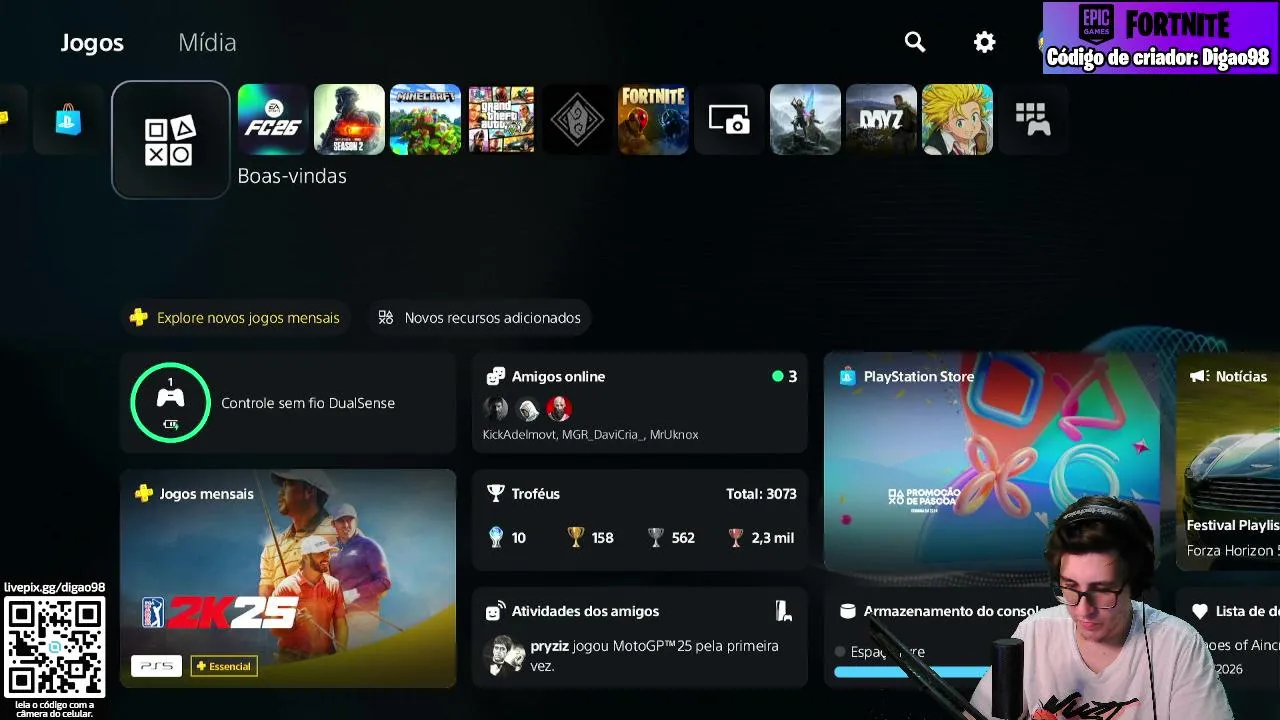This screenshot has width=1280, height=720.
Task: Open Explore novos jogos mensais pill
Action: coord(236,318)
